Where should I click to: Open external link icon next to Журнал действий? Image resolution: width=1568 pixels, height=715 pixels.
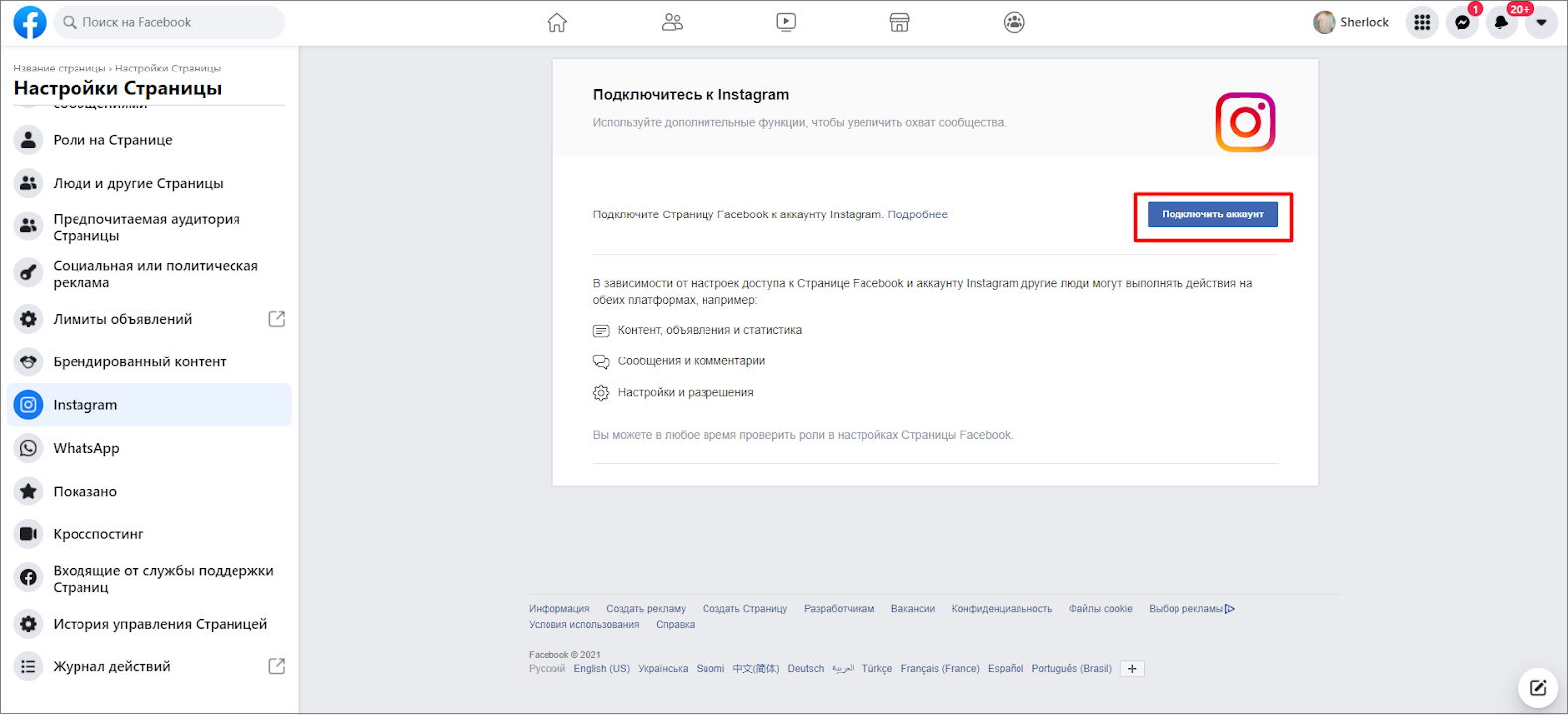point(277,666)
